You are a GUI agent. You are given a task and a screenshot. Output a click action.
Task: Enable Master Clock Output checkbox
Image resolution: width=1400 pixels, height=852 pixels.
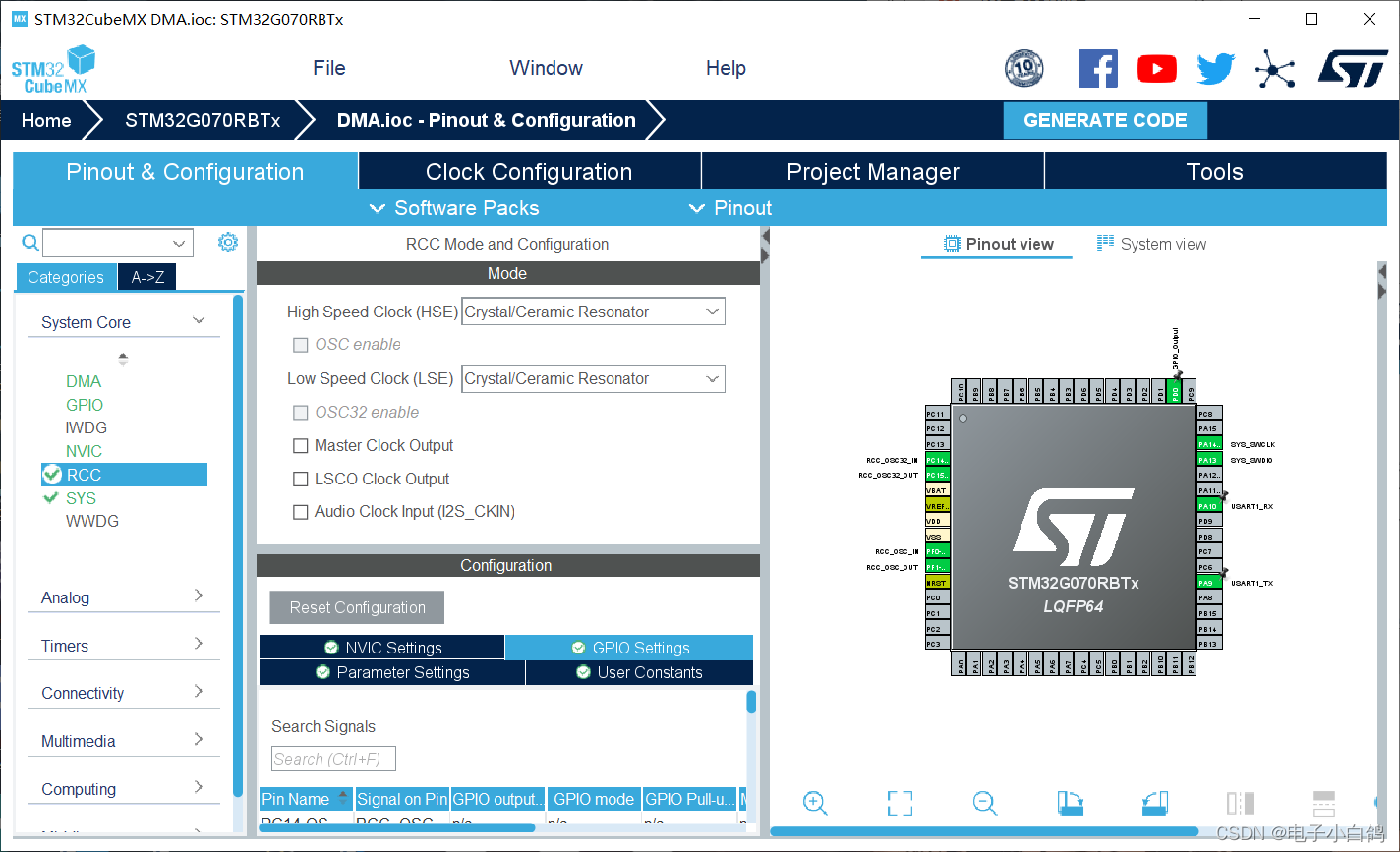301,446
